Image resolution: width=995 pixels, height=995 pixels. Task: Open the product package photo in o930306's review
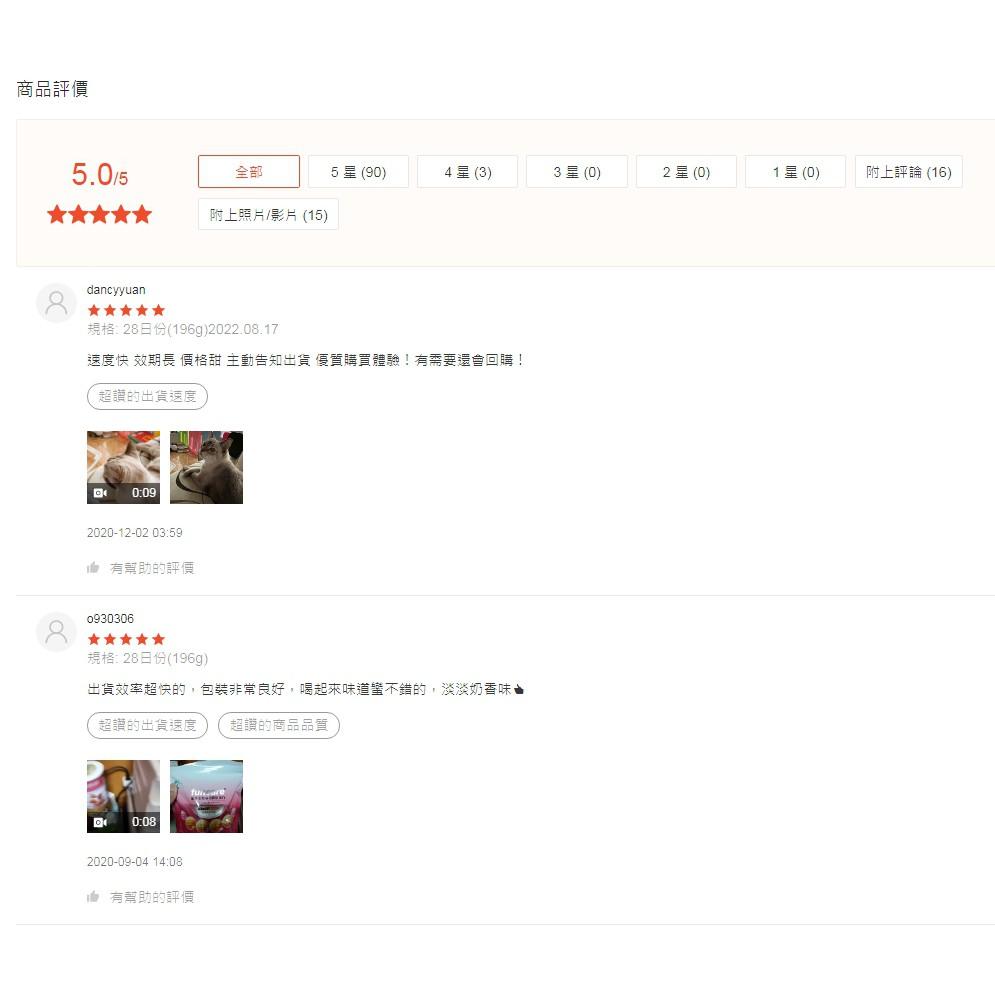pos(206,796)
